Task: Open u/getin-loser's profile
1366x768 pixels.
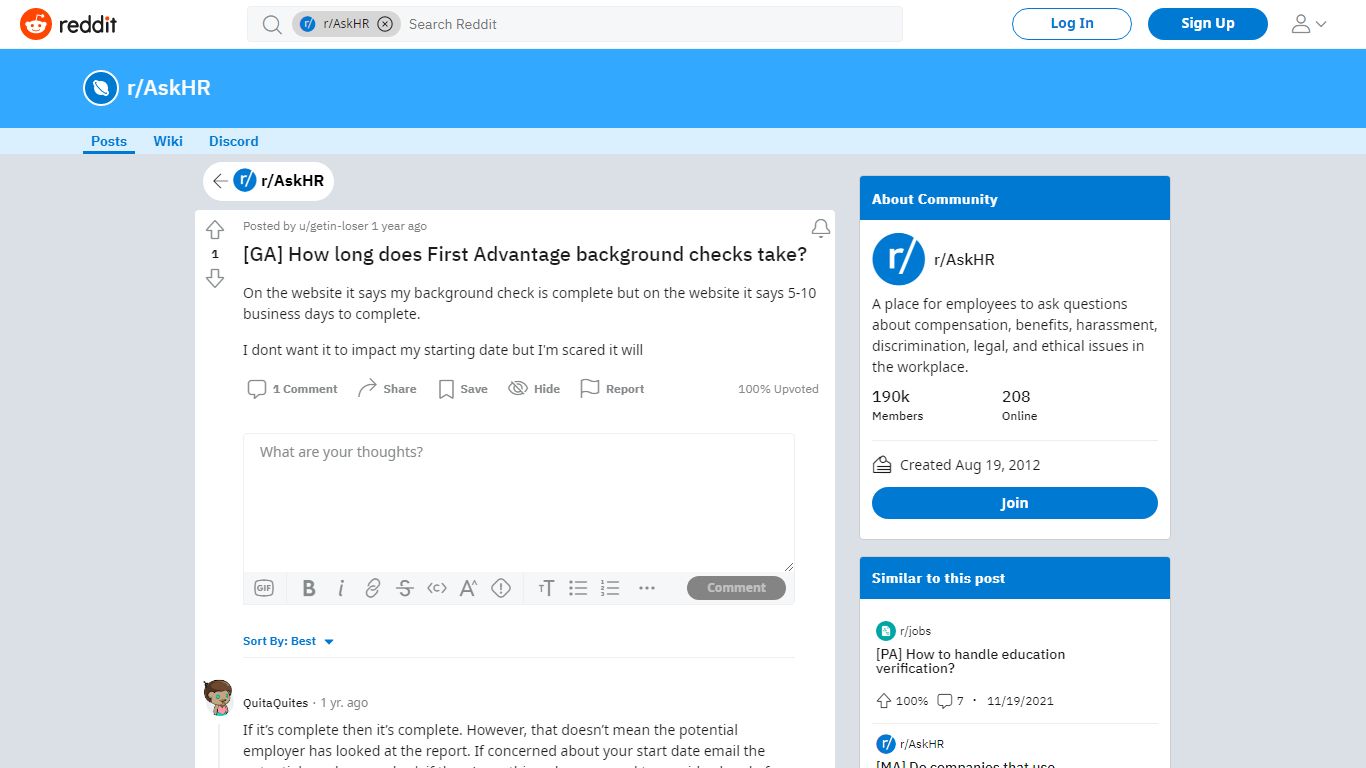Action: click(333, 226)
